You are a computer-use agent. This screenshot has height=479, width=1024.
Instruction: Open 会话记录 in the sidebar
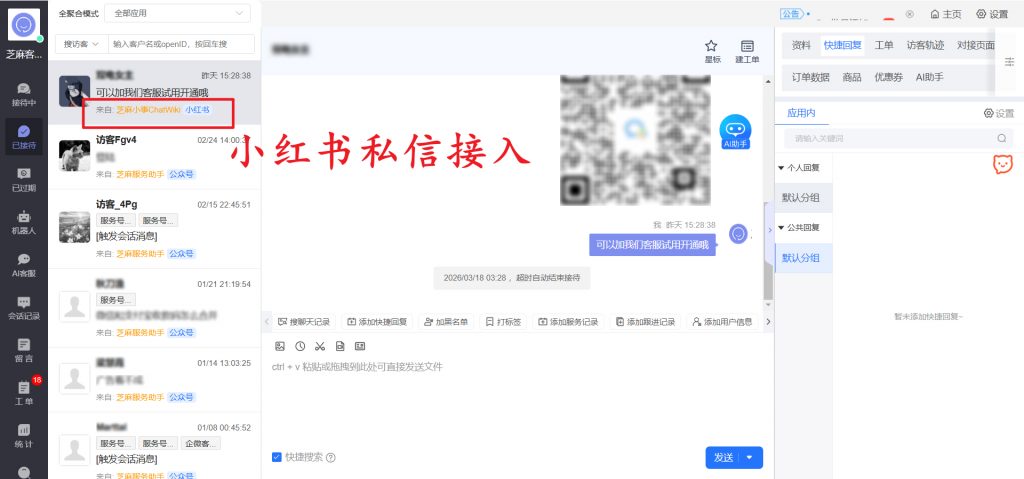(x=24, y=308)
